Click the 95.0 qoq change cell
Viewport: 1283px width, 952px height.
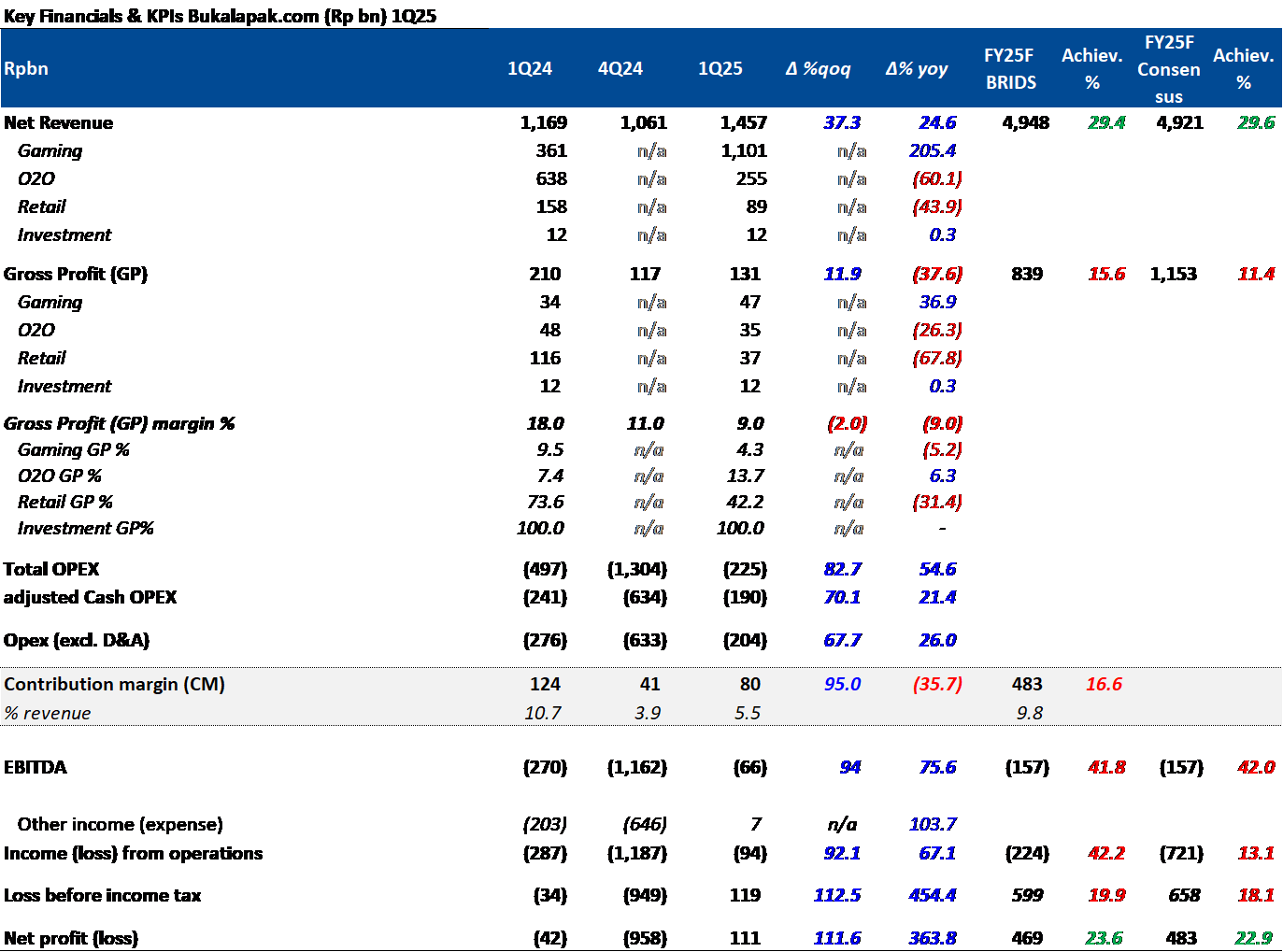pyautogui.click(x=842, y=684)
